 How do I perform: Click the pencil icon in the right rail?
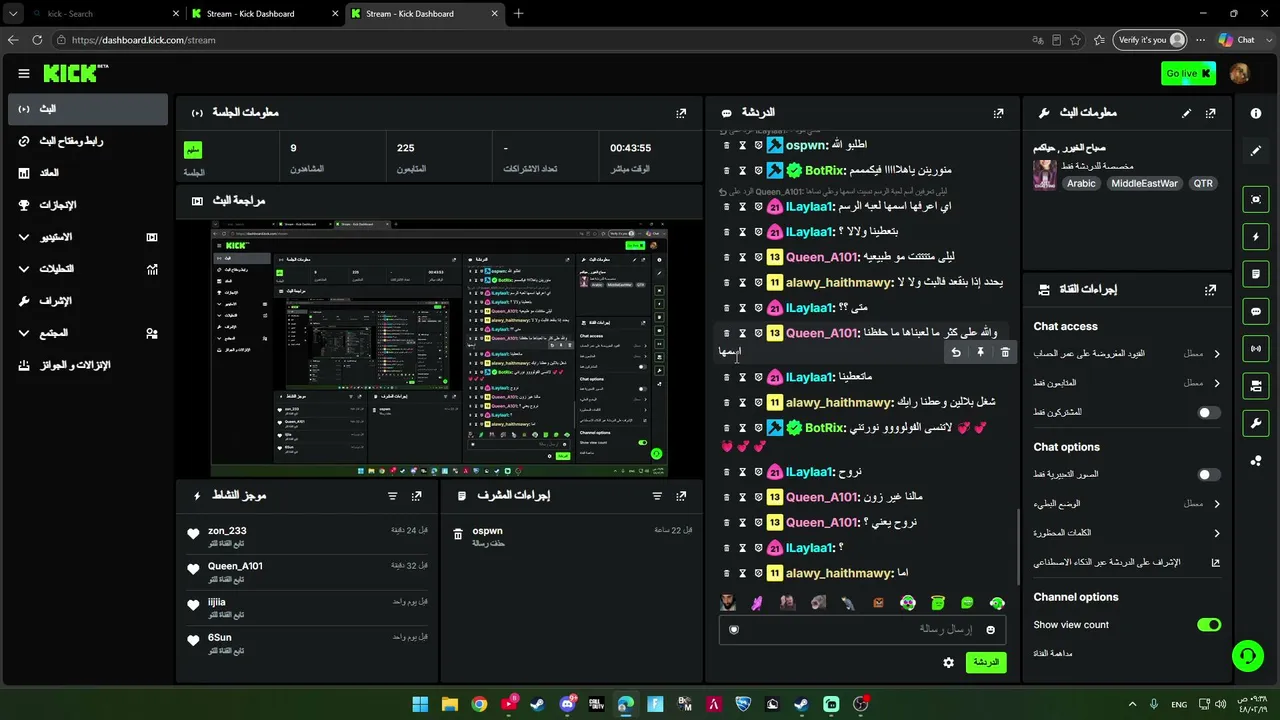click(1256, 151)
